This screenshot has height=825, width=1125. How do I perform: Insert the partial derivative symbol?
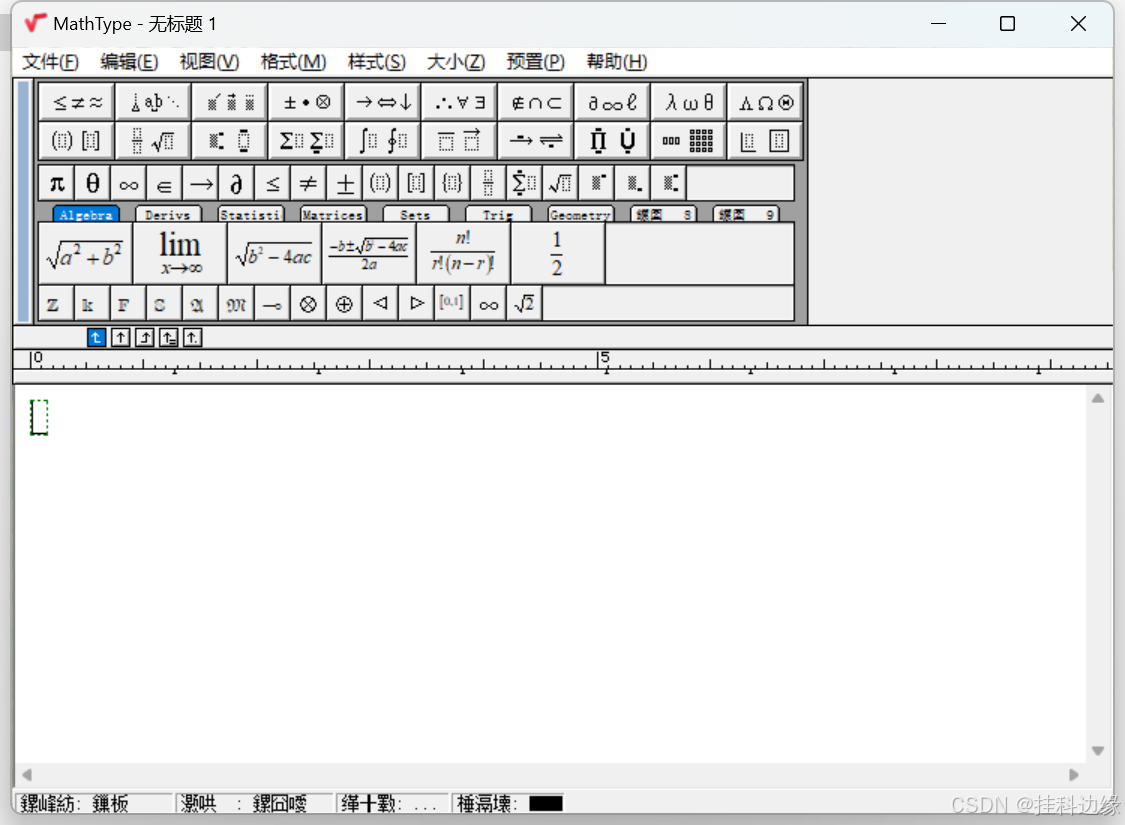237,184
